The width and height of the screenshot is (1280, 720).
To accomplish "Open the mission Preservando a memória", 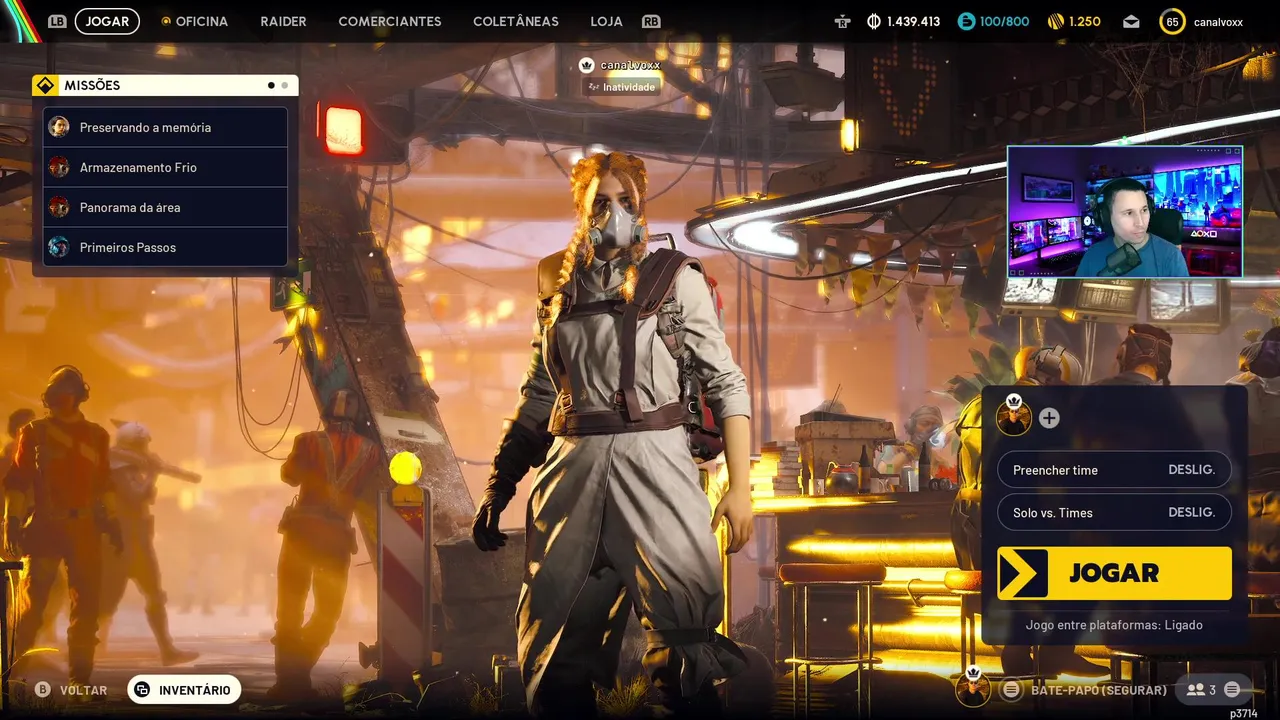I will click(x=165, y=127).
